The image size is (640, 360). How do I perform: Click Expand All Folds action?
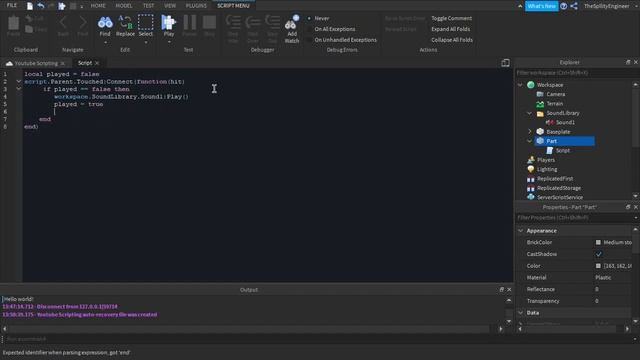pyautogui.click(x=451, y=29)
